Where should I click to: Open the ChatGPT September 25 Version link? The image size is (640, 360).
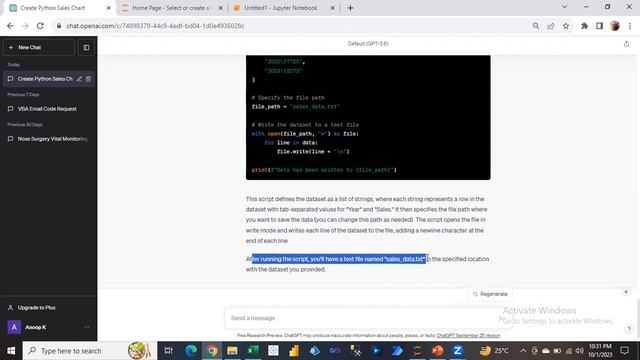coord(468,336)
